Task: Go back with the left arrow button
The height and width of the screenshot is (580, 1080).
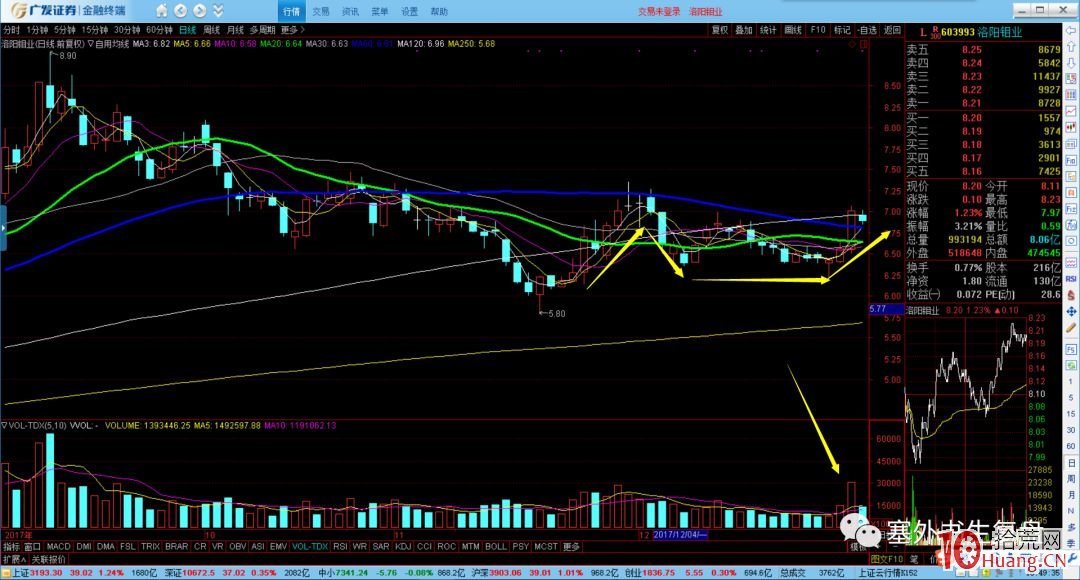Action: point(180,11)
